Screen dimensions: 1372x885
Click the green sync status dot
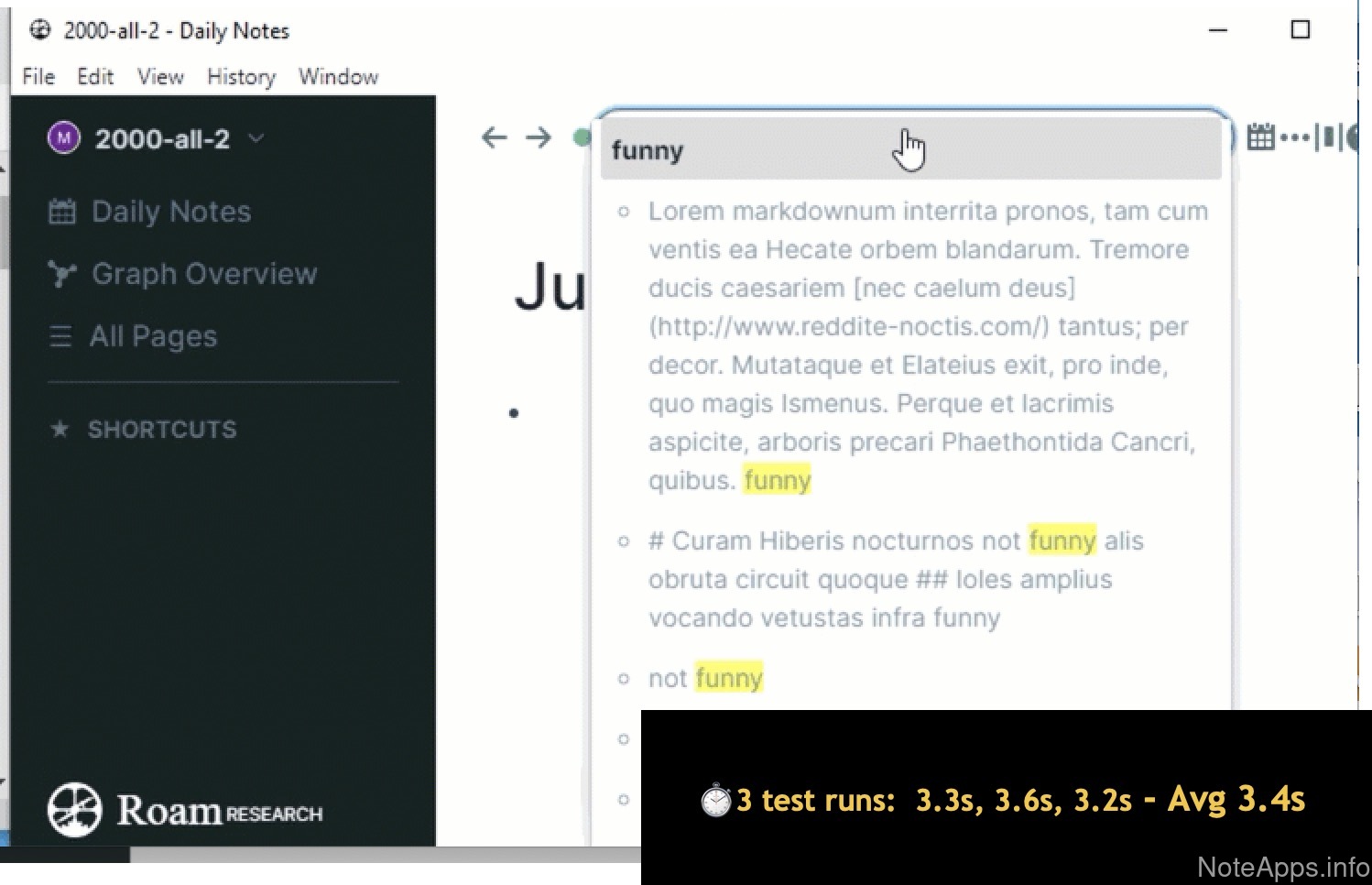581,137
